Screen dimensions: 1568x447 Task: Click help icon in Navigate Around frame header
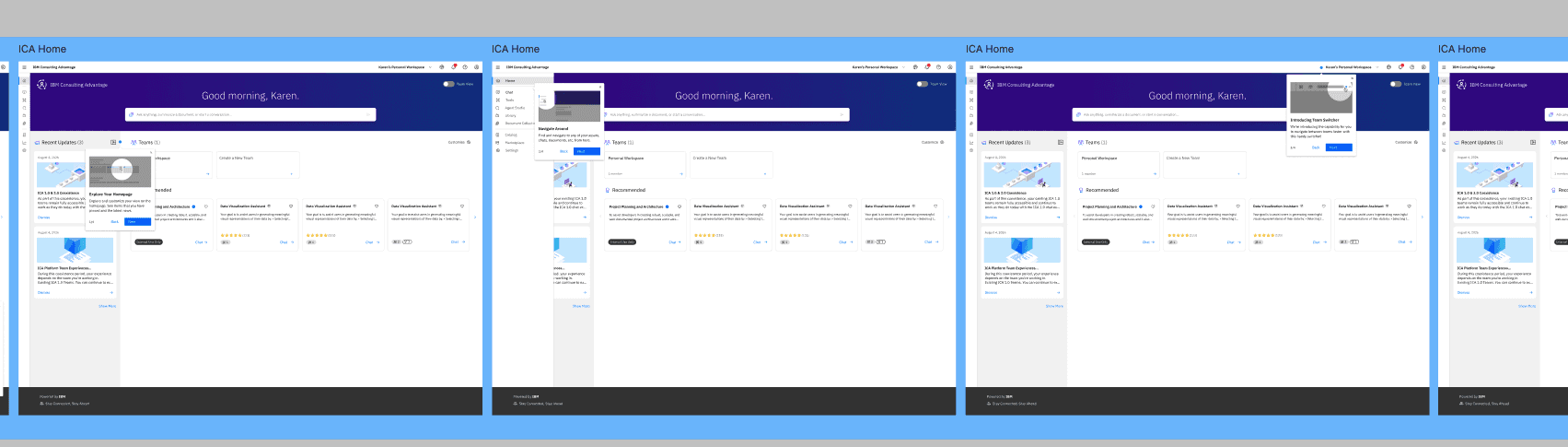pyautogui.click(x=939, y=67)
